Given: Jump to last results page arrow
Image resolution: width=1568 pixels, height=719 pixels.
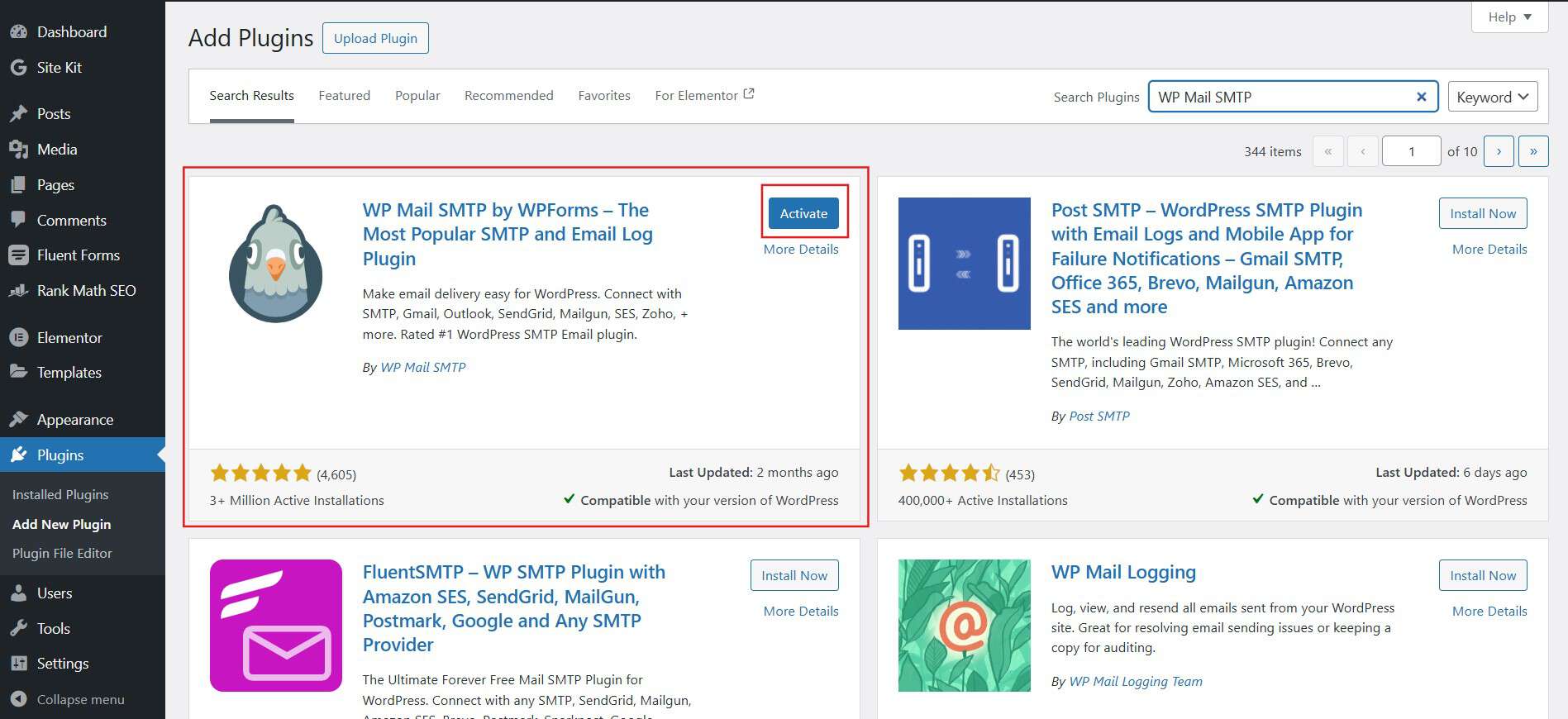Looking at the screenshot, I should (1533, 151).
